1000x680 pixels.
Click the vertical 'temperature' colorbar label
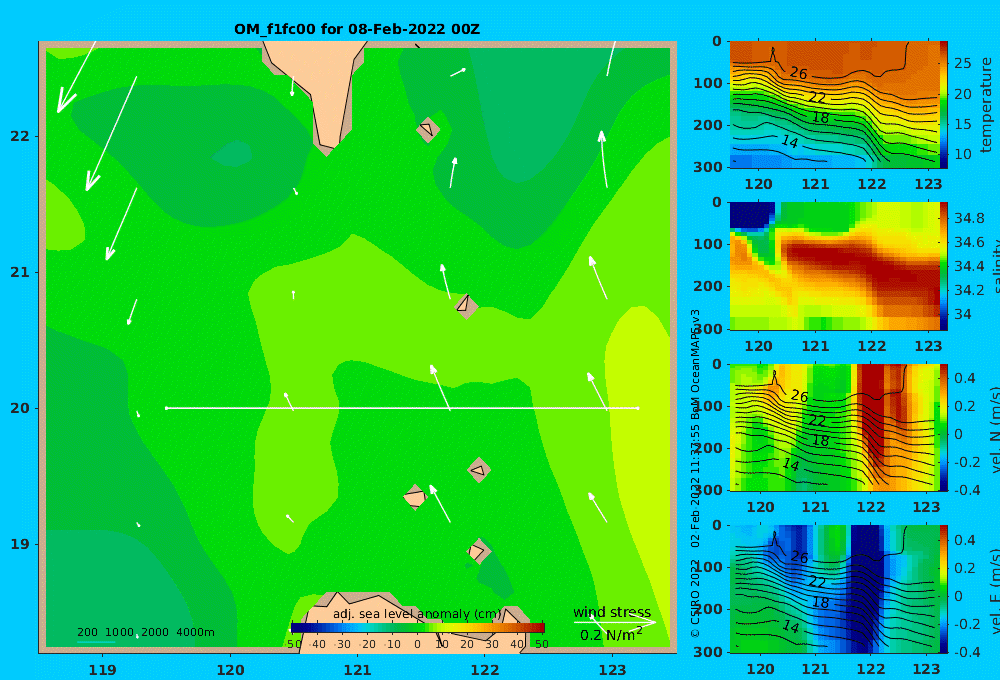tap(986, 105)
